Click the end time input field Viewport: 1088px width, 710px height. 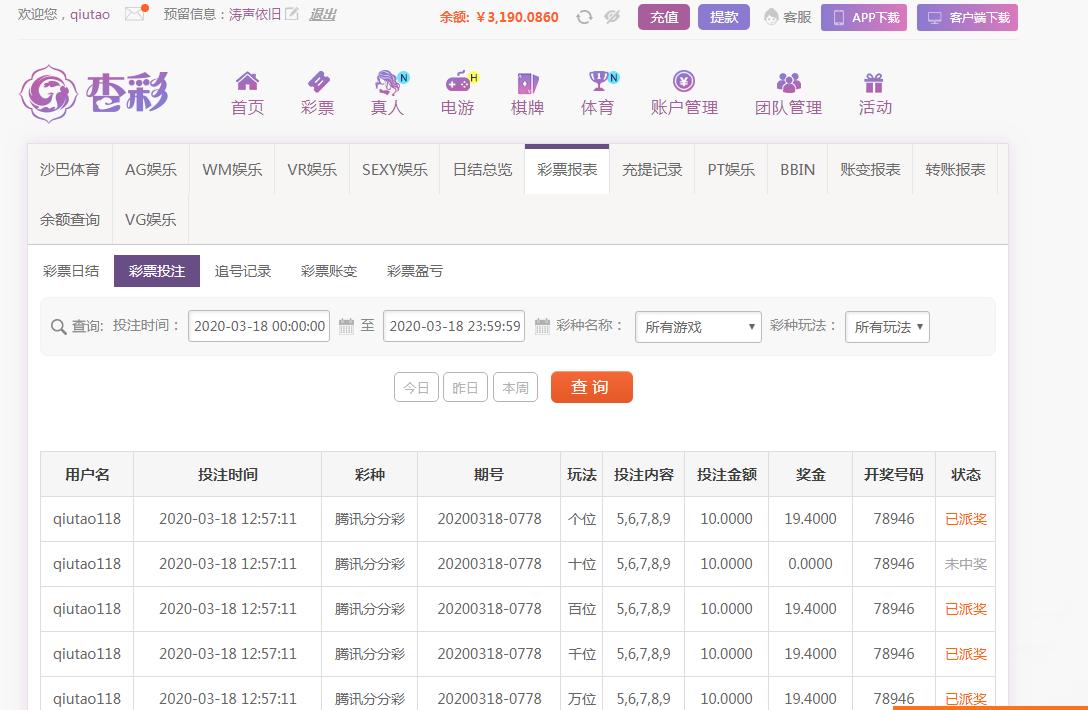454,326
